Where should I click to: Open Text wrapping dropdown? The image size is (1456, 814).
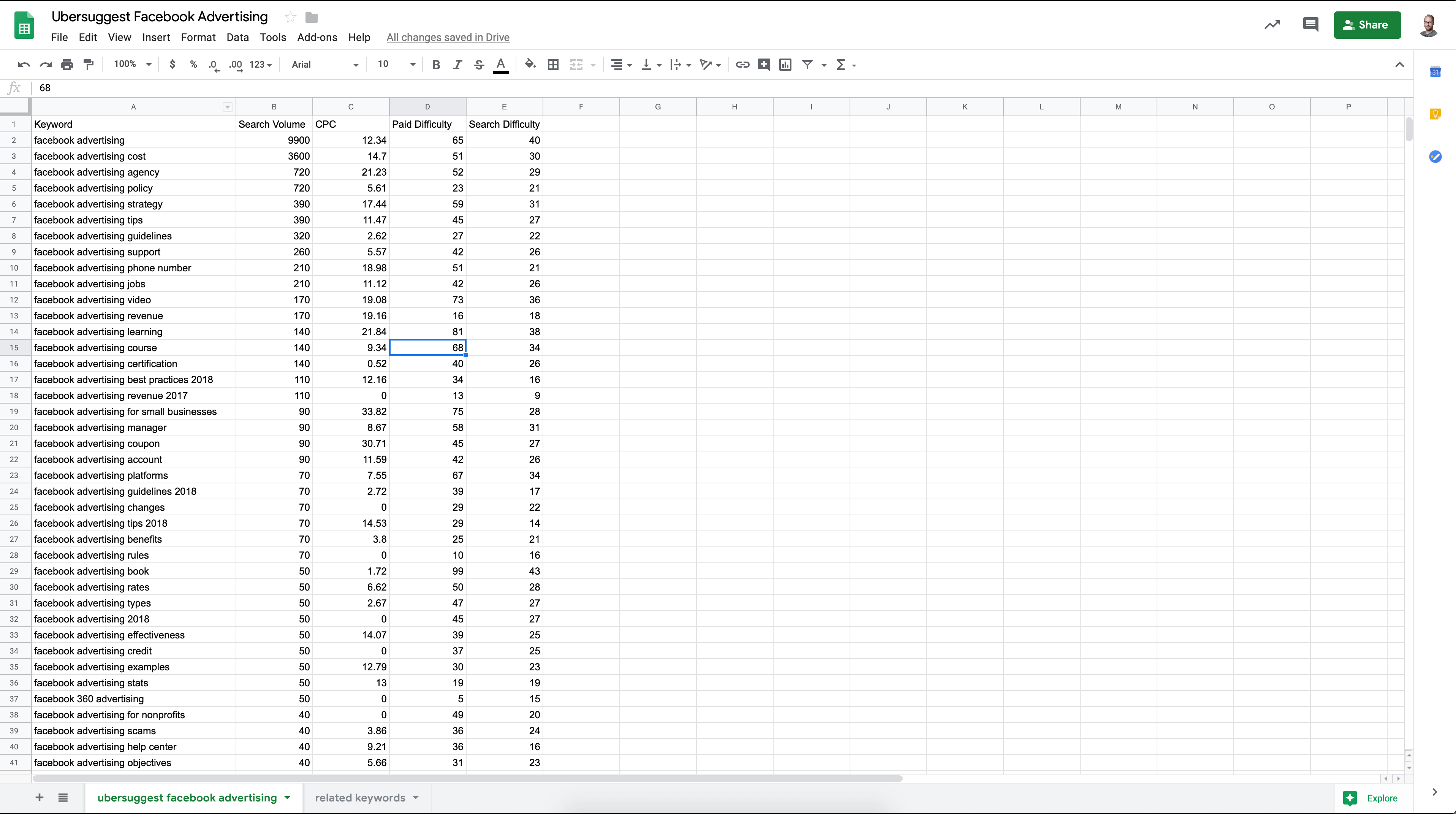(x=681, y=65)
